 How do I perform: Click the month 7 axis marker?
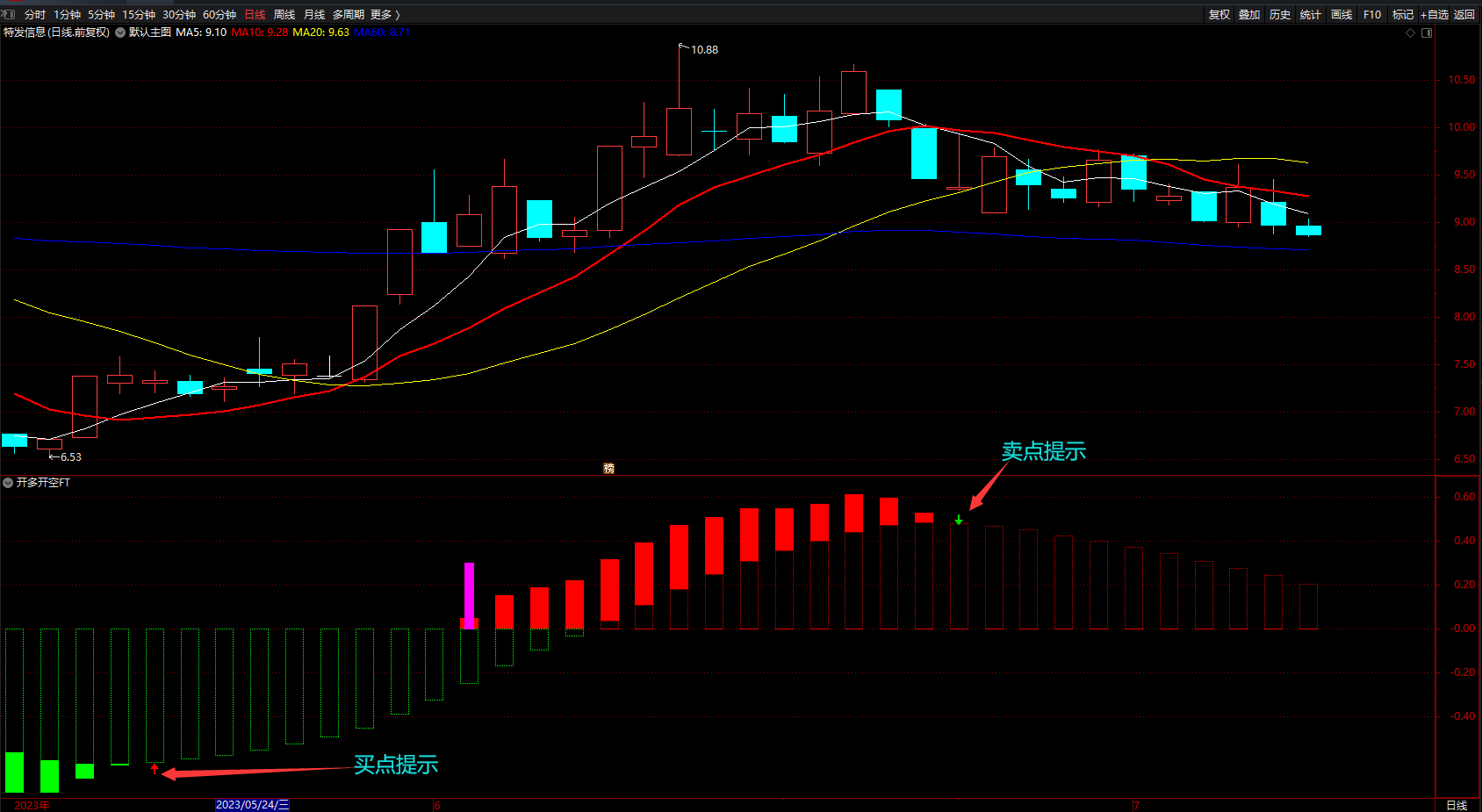(x=1136, y=805)
